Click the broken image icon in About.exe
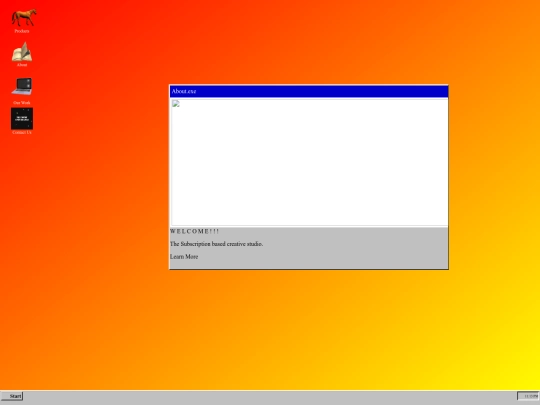This screenshot has height=405, width=540. pyautogui.click(x=176, y=104)
